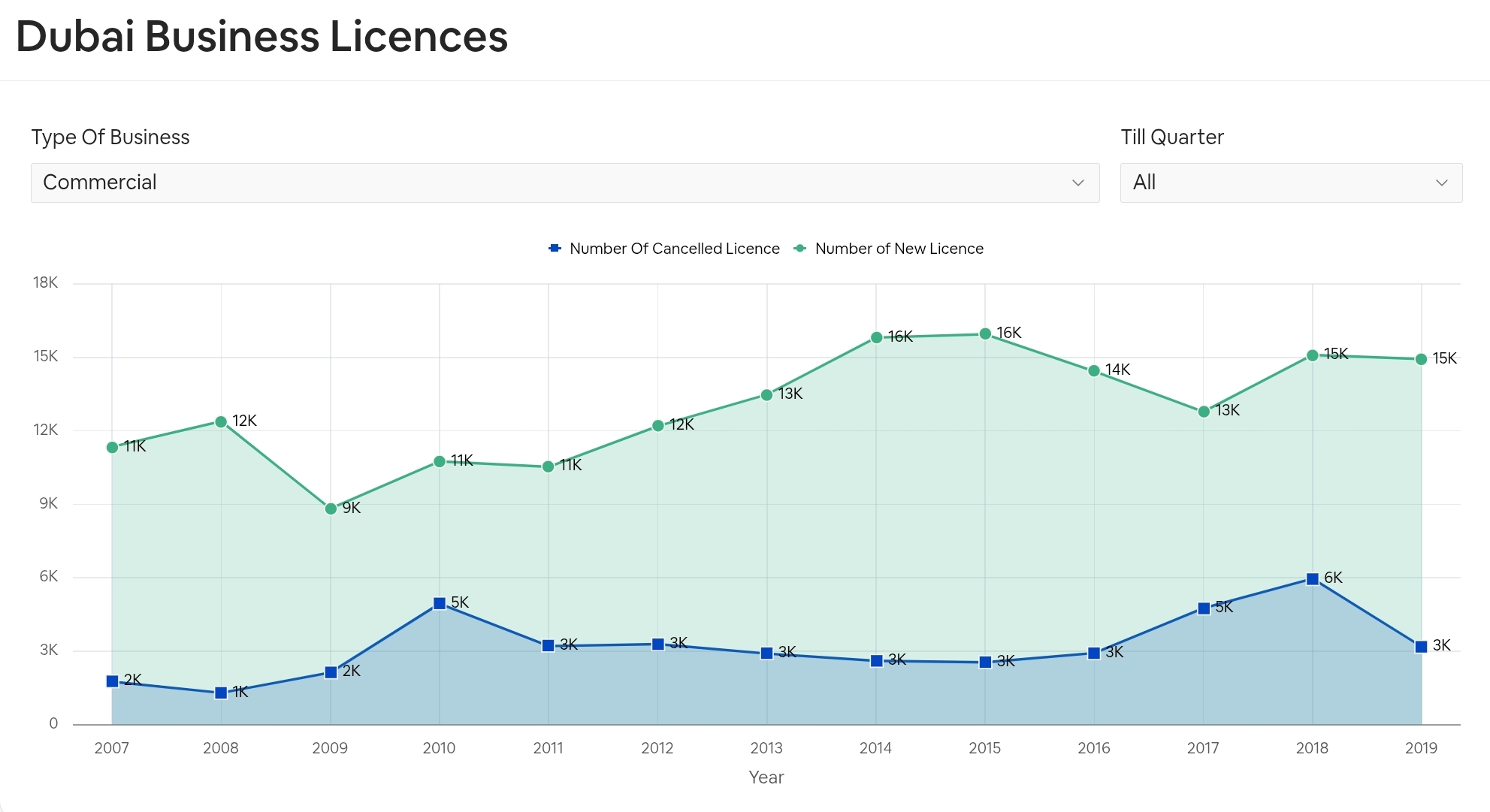Image resolution: width=1490 pixels, height=812 pixels.
Task: Select the Year axis label
Action: tap(766, 777)
